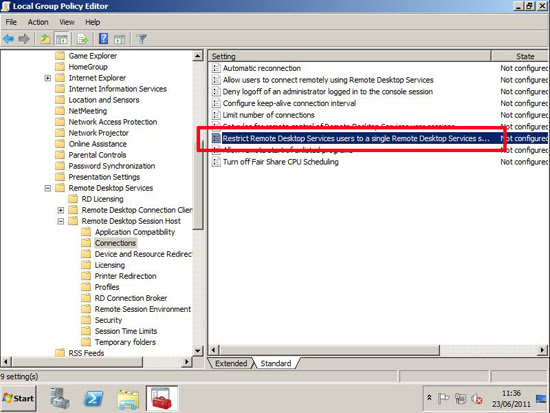Click muted speaker tray icon
Viewport: 550px width, 413px height.
pyautogui.click(x=477, y=399)
